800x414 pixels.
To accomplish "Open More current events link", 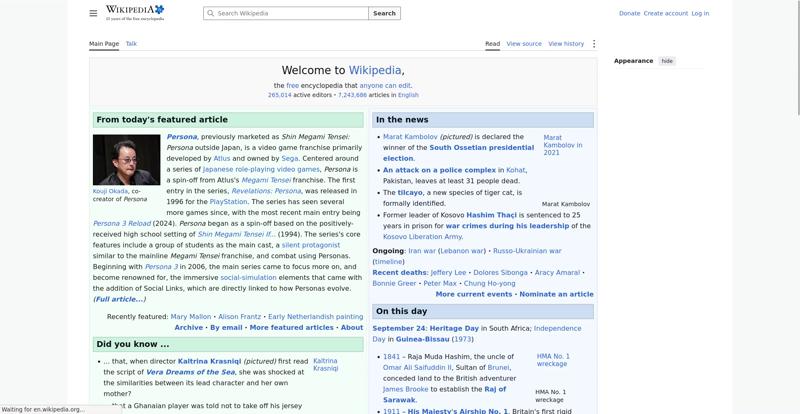I will [x=473, y=295].
